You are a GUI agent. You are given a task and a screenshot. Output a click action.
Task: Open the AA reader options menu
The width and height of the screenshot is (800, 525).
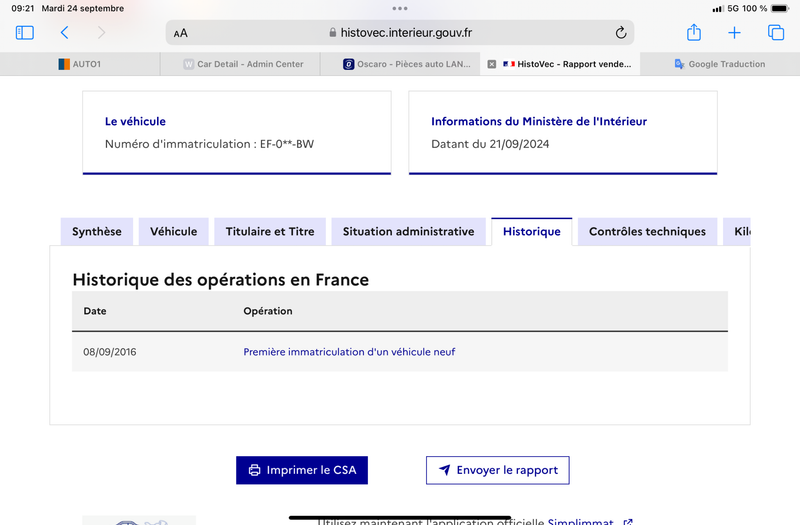(181, 33)
